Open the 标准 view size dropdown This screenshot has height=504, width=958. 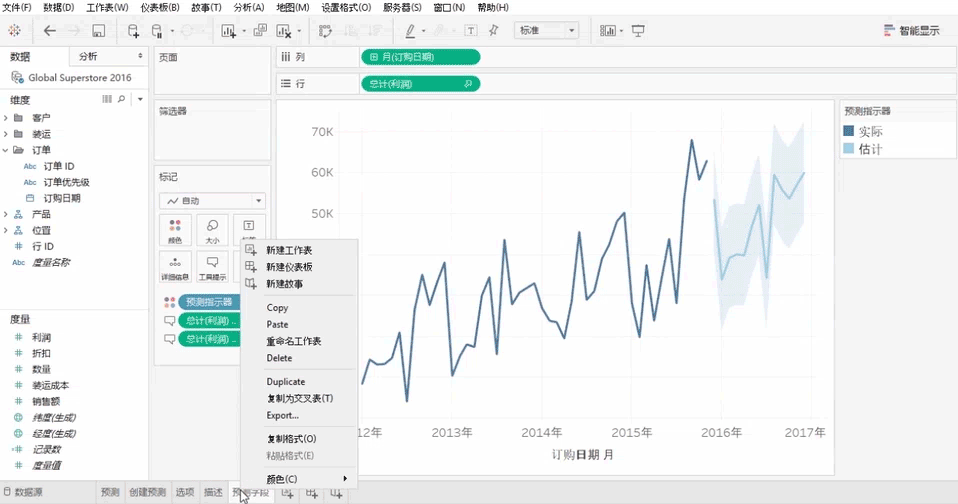pos(546,31)
